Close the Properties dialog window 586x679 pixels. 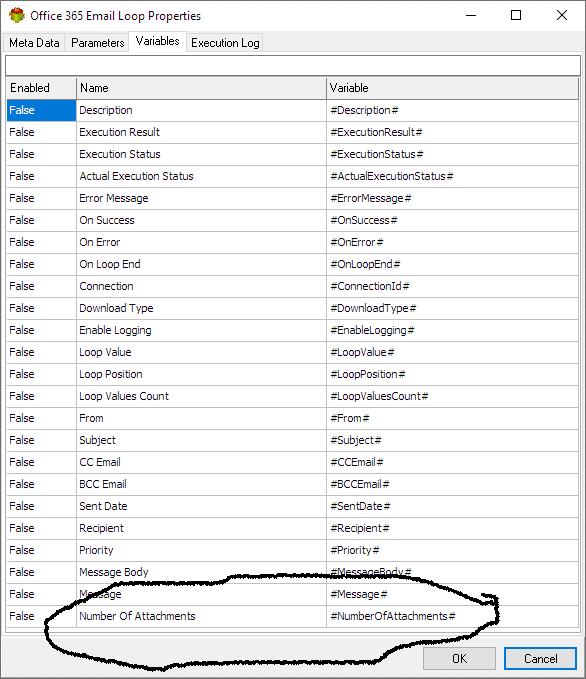coord(562,16)
